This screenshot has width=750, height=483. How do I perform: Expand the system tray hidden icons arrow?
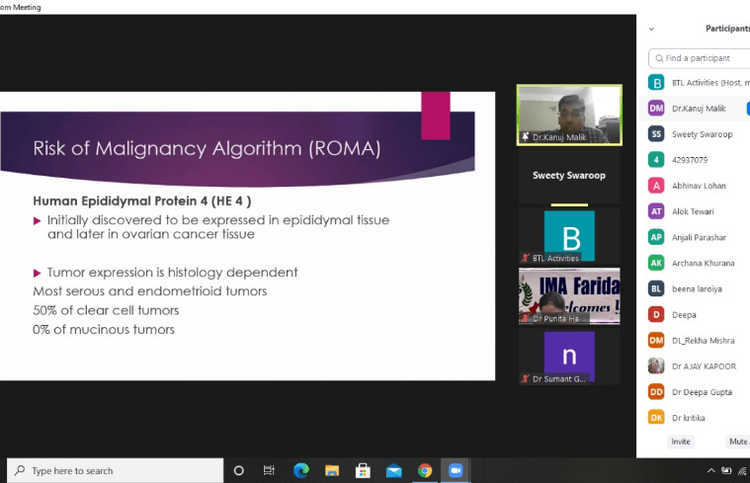pos(711,470)
